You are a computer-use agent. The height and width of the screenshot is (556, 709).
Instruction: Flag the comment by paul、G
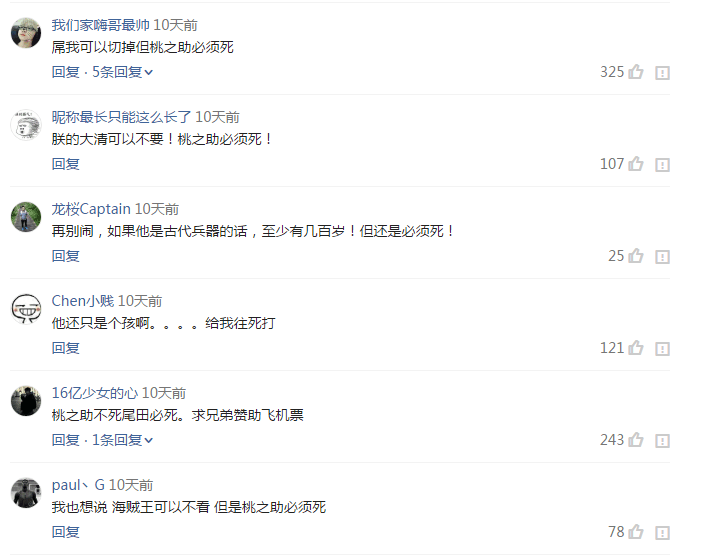662,532
